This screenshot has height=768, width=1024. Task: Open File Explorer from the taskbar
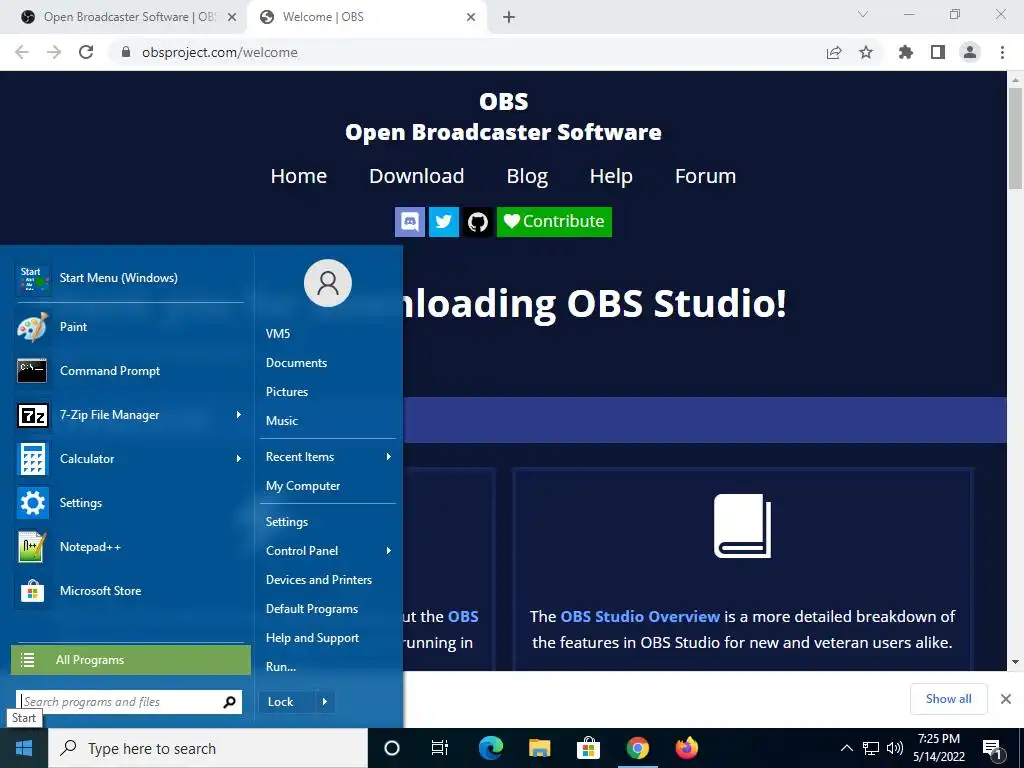539,748
